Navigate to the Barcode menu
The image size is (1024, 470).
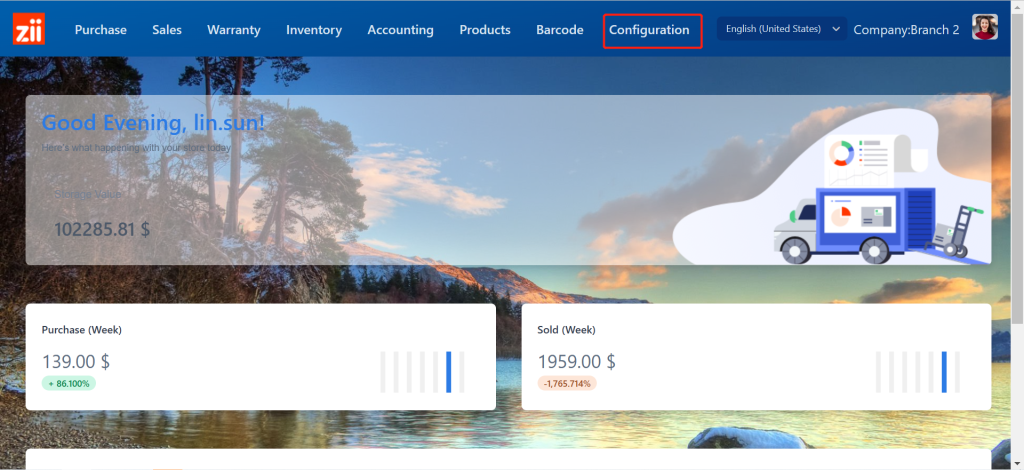(x=560, y=30)
